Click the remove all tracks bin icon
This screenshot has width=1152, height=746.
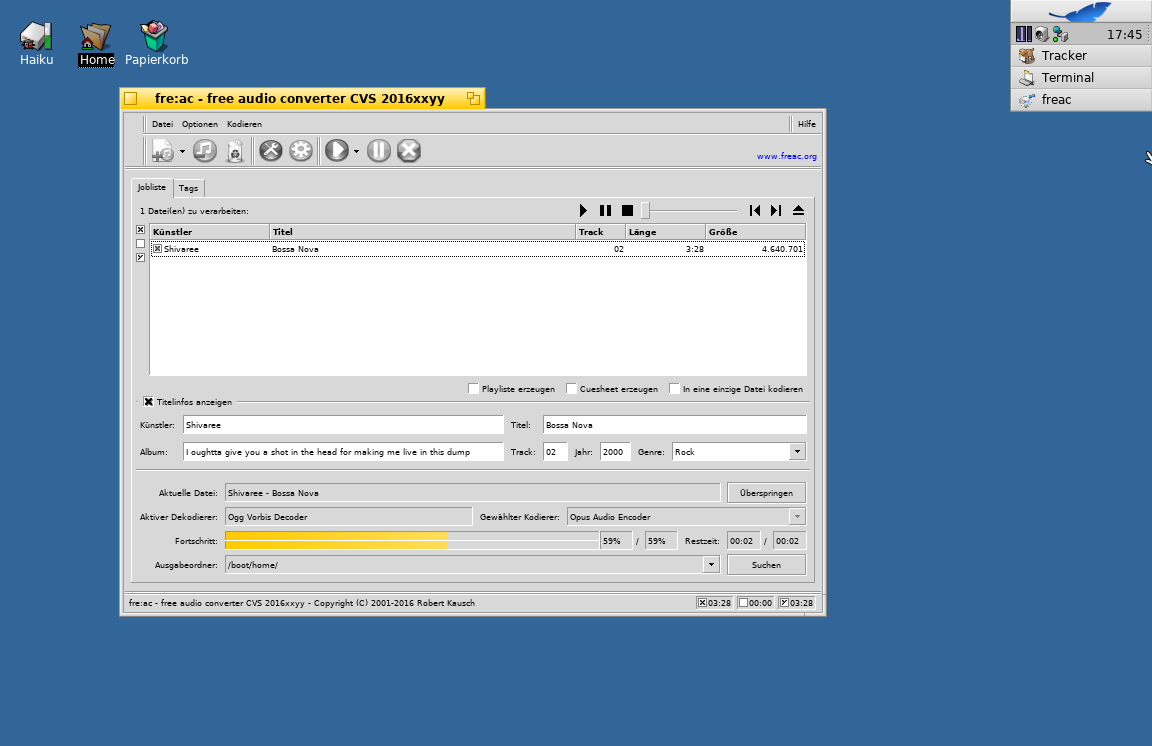235,151
